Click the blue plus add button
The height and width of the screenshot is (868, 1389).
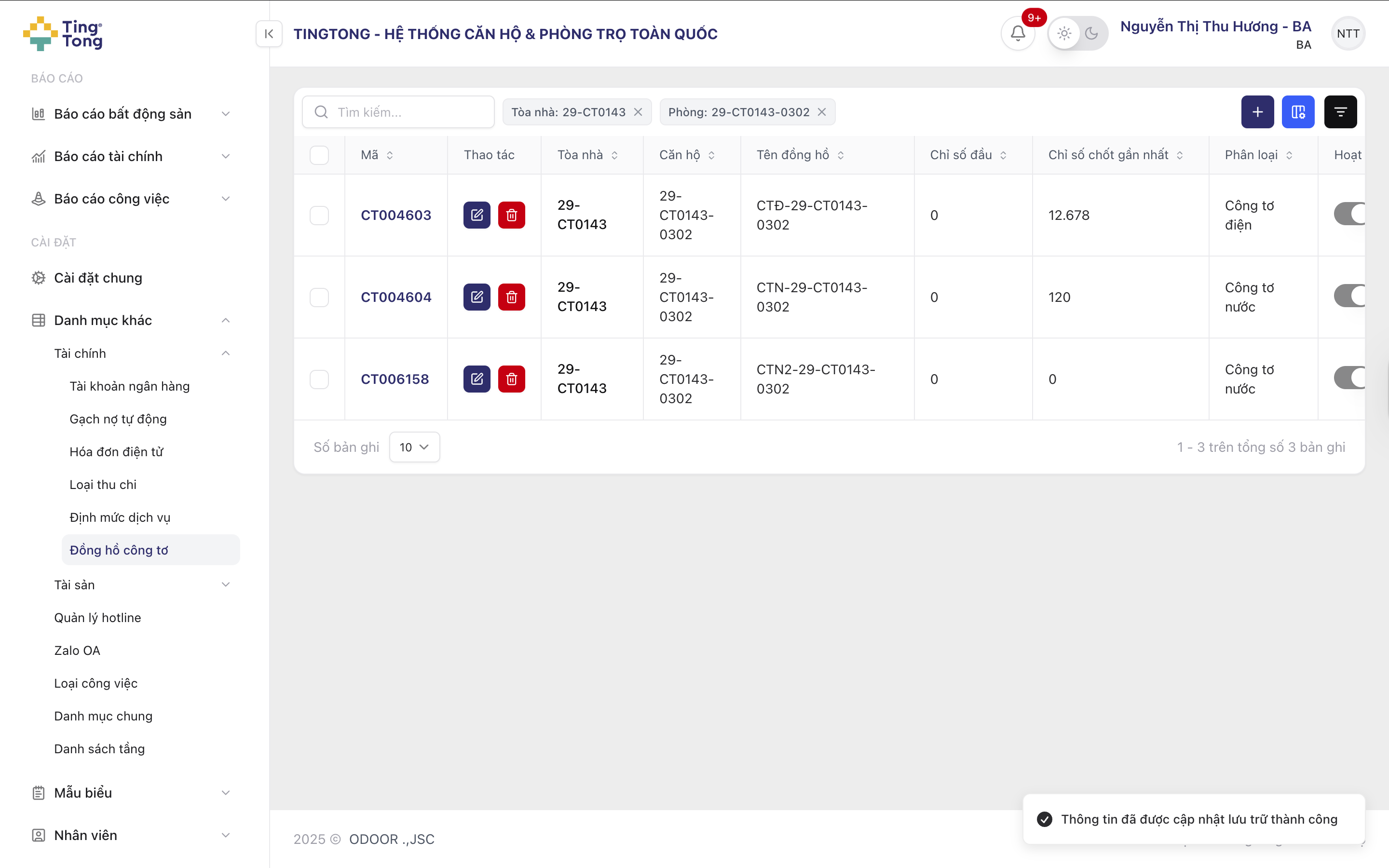1257,112
